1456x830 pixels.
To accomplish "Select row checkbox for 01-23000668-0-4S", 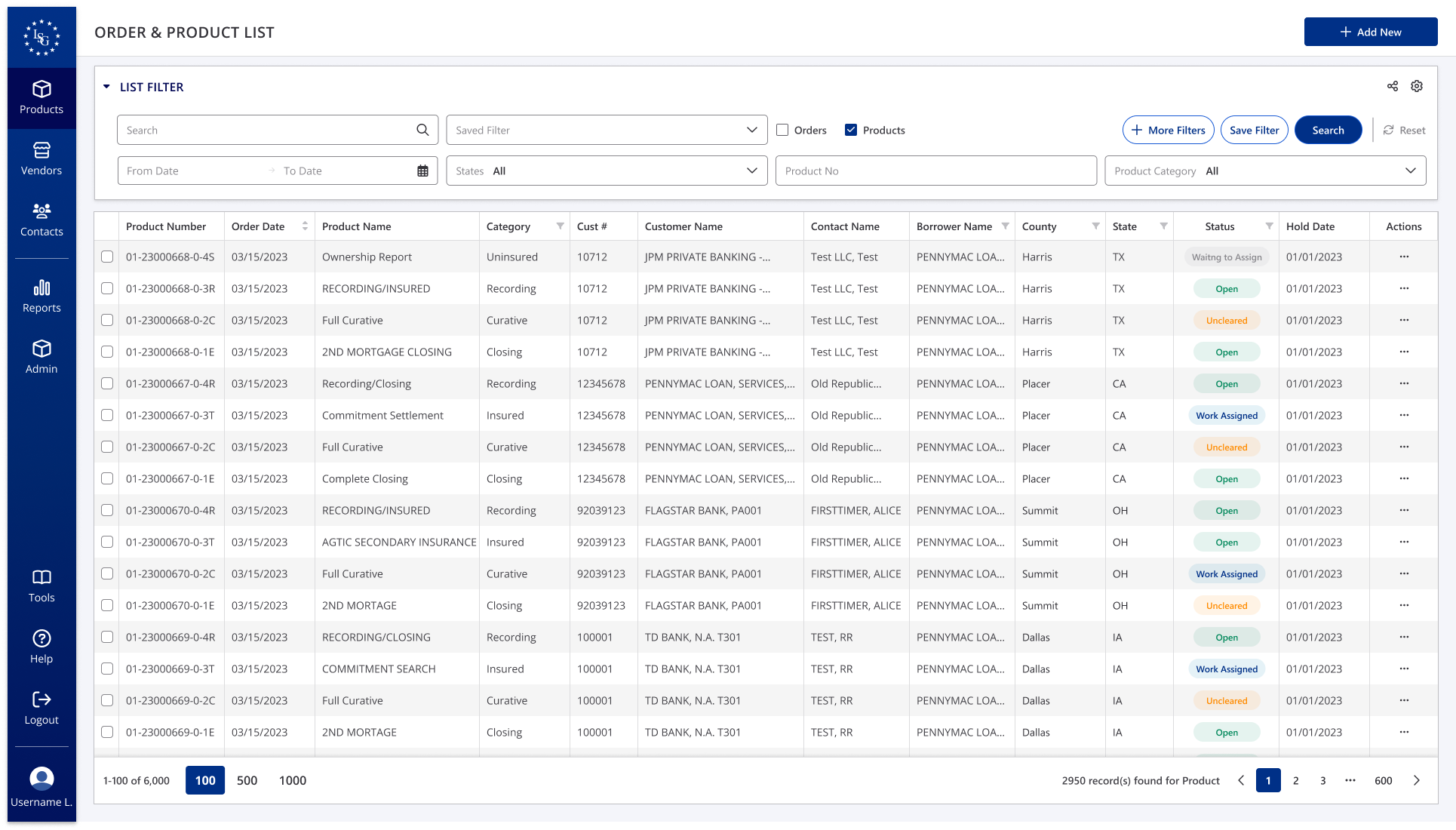I will (107, 257).
